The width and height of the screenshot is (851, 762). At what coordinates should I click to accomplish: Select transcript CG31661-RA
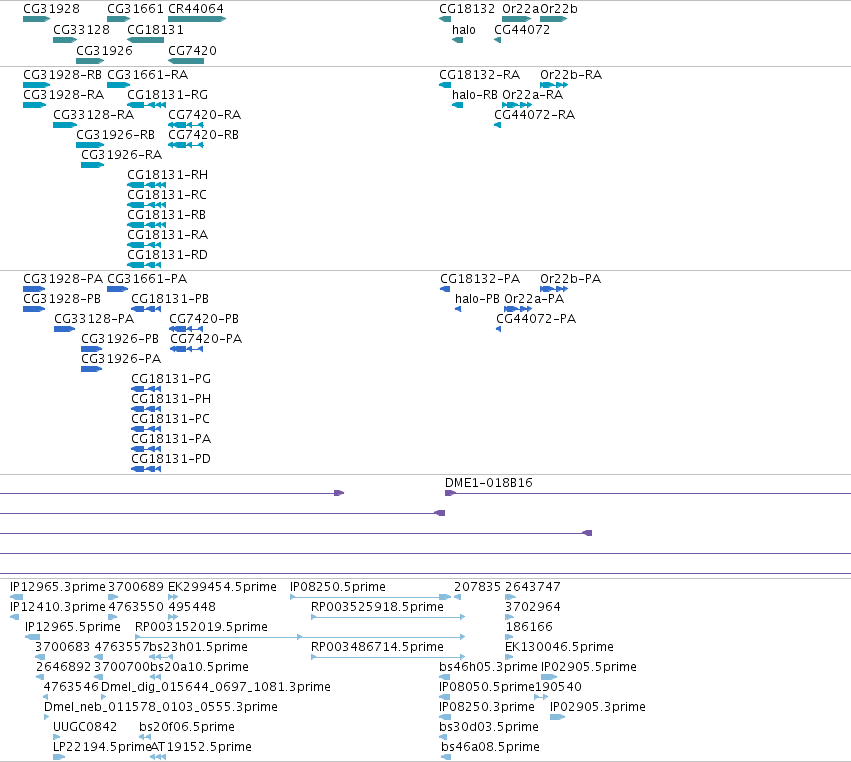148,74
